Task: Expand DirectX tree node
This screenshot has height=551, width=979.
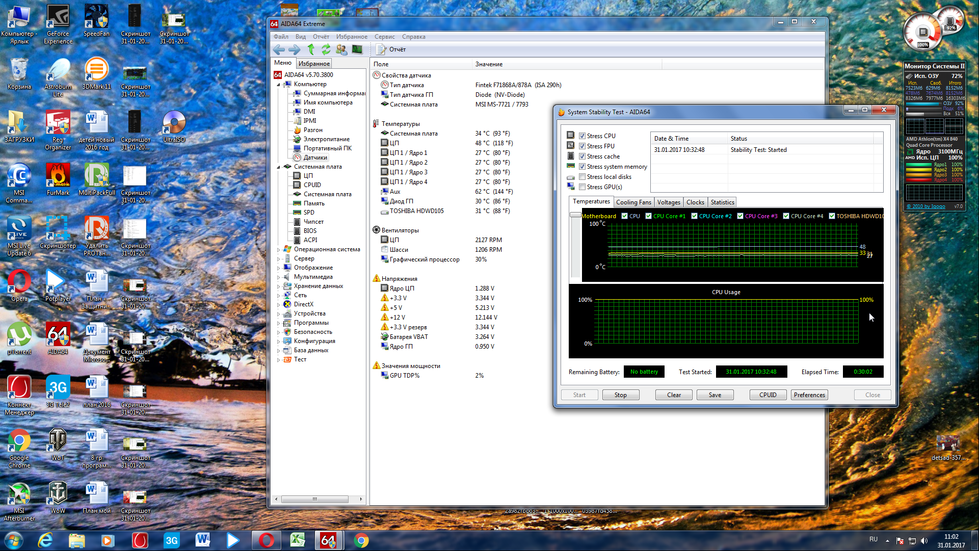Action: (279, 305)
